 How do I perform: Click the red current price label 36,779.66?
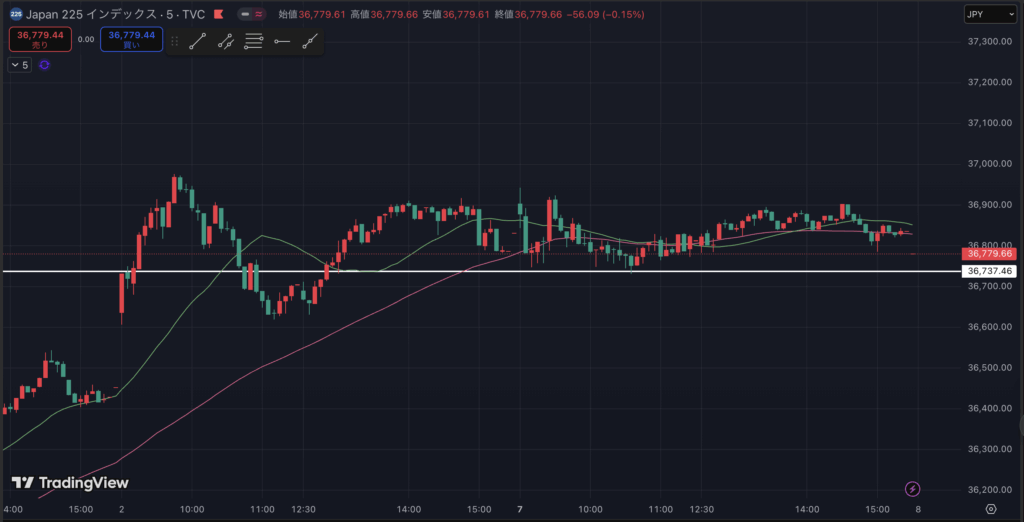(989, 253)
